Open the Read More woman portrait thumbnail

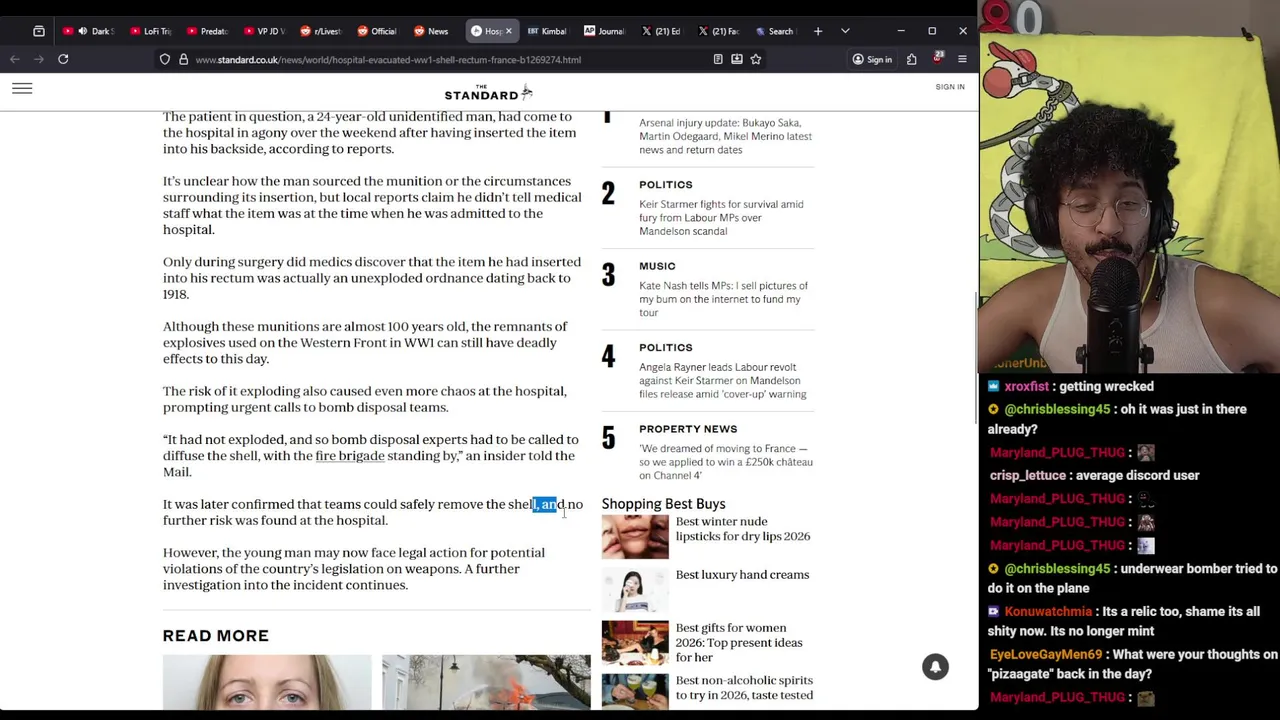(267, 683)
